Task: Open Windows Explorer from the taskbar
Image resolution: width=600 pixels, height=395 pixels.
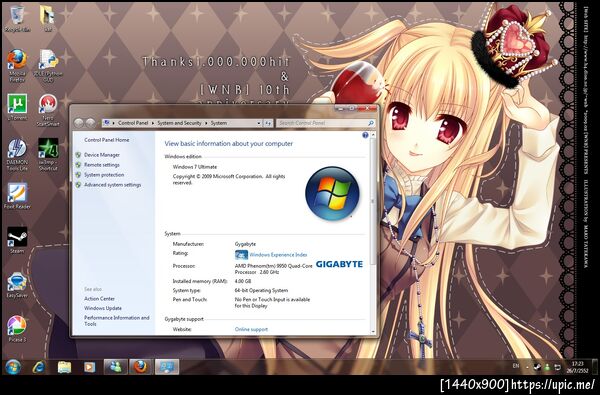Action: 64,367
